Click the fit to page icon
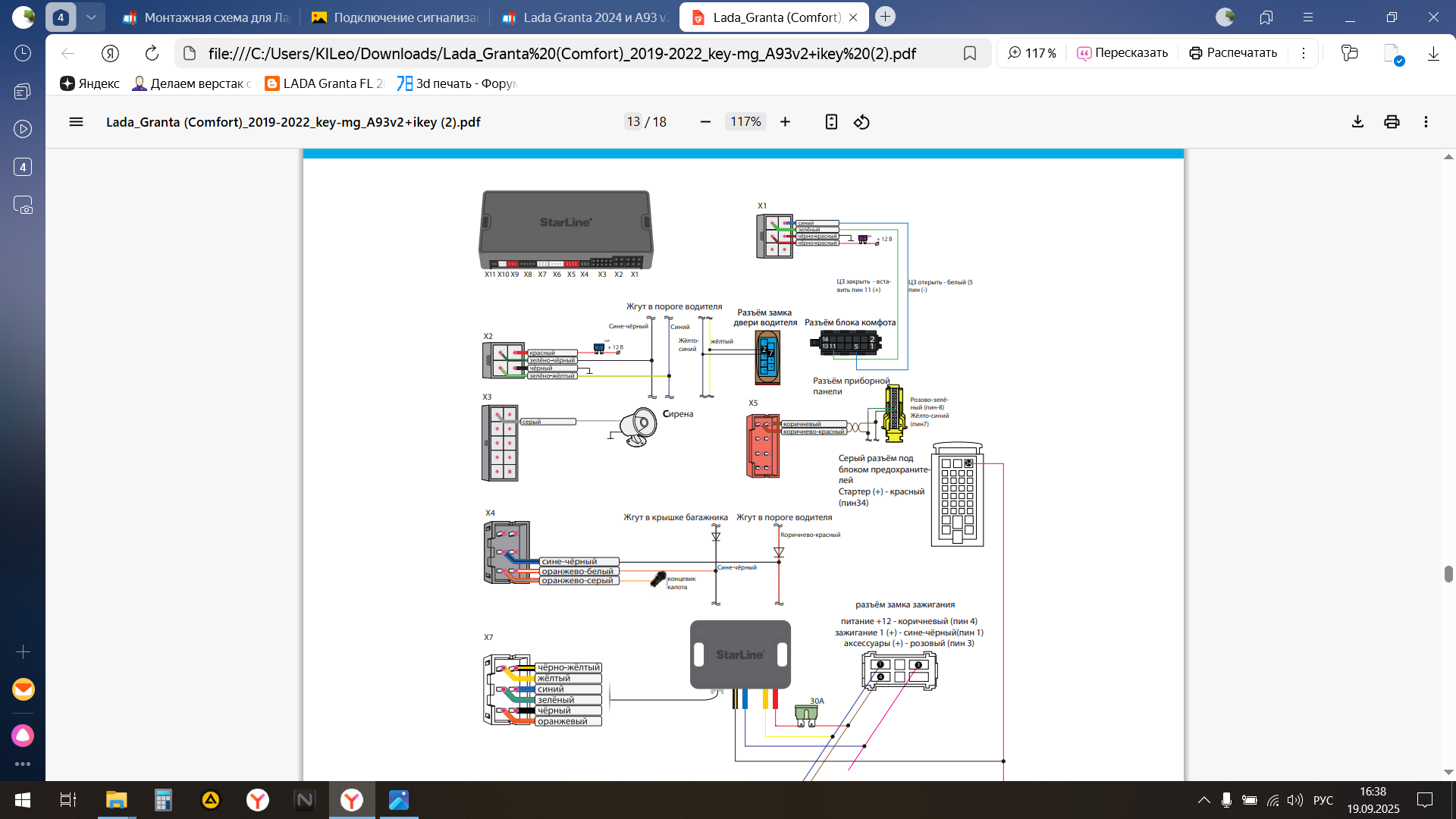Image resolution: width=1456 pixels, height=819 pixels. tap(831, 122)
